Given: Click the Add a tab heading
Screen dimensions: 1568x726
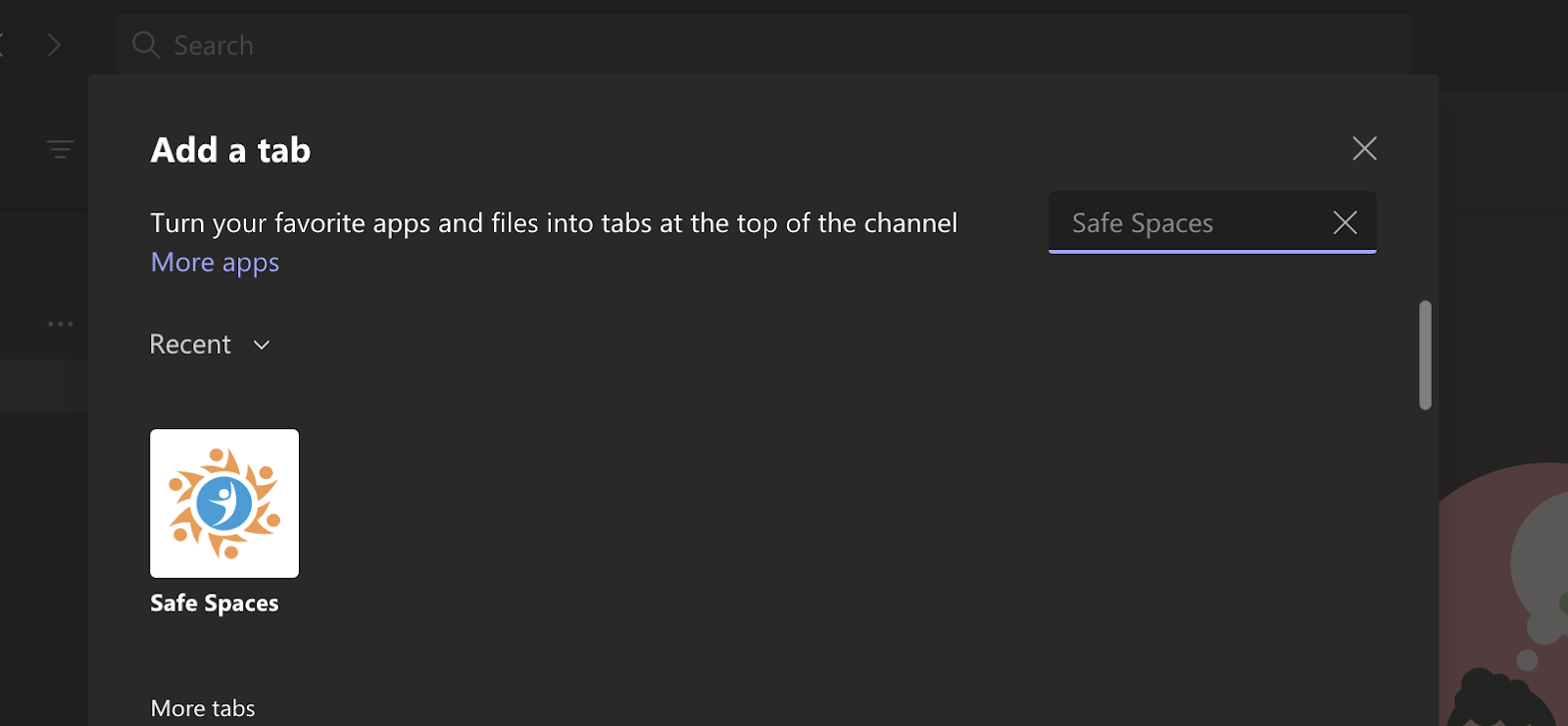Looking at the screenshot, I should 230,151.
